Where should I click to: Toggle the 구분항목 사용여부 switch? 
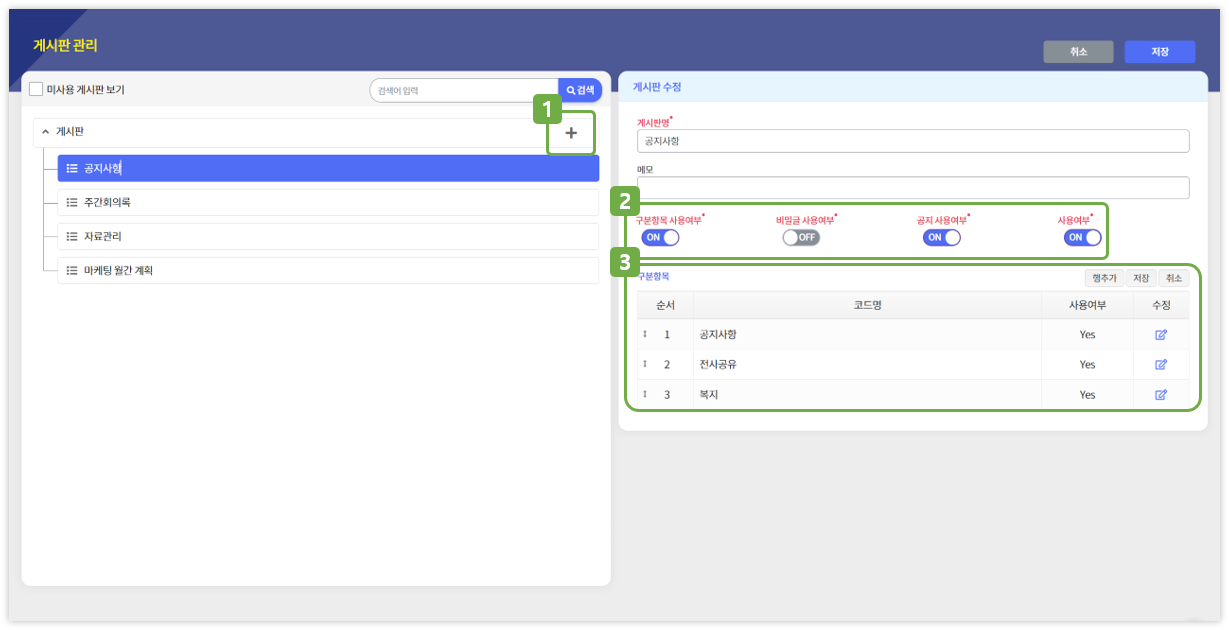[661, 237]
